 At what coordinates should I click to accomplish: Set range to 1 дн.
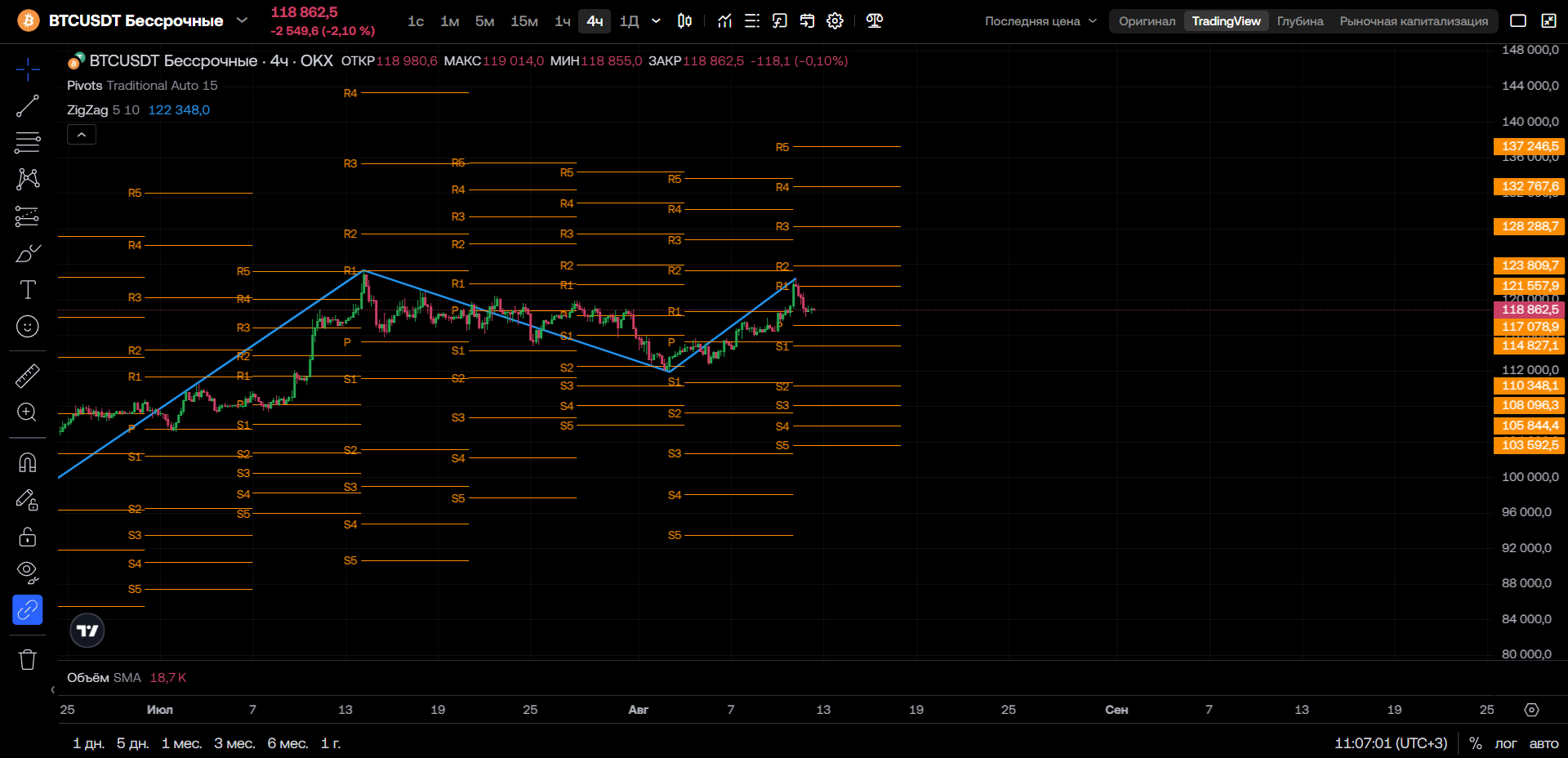click(88, 743)
